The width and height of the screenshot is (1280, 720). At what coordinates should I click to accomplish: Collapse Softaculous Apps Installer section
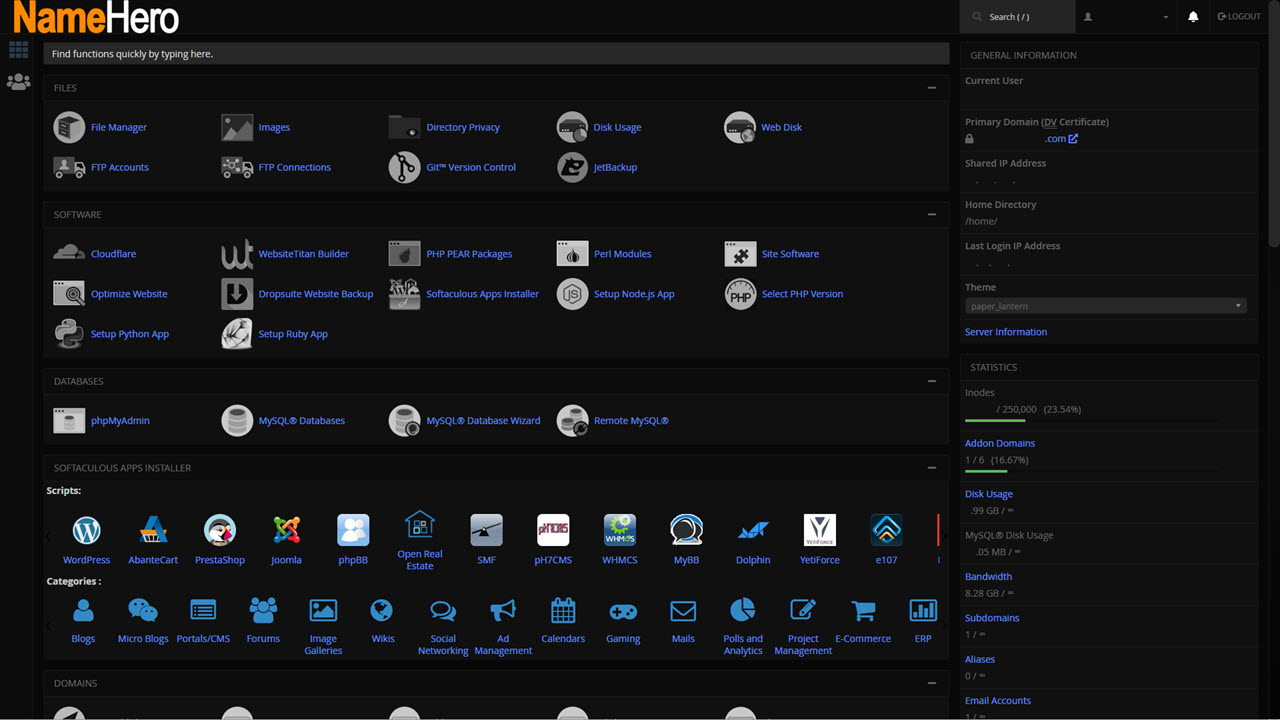click(x=932, y=468)
